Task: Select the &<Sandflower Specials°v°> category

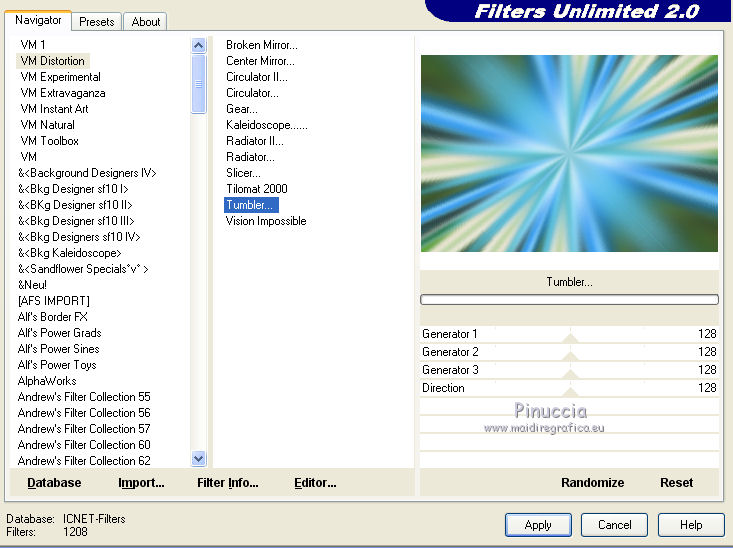Action: point(83,269)
